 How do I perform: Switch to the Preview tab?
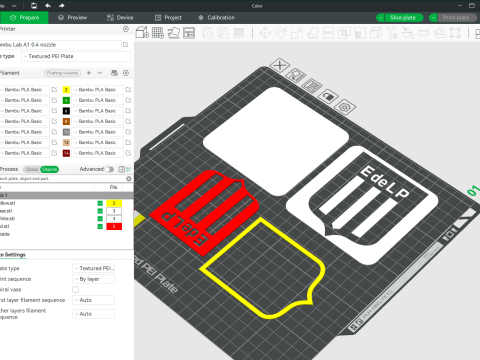pyautogui.click(x=72, y=18)
